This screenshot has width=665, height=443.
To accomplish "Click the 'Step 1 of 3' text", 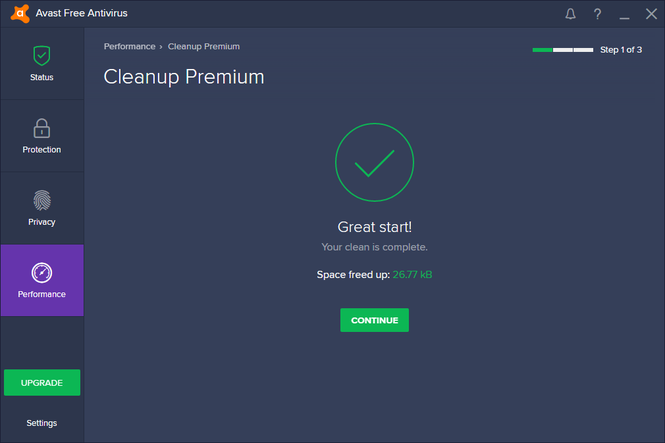I will (621, 50).
